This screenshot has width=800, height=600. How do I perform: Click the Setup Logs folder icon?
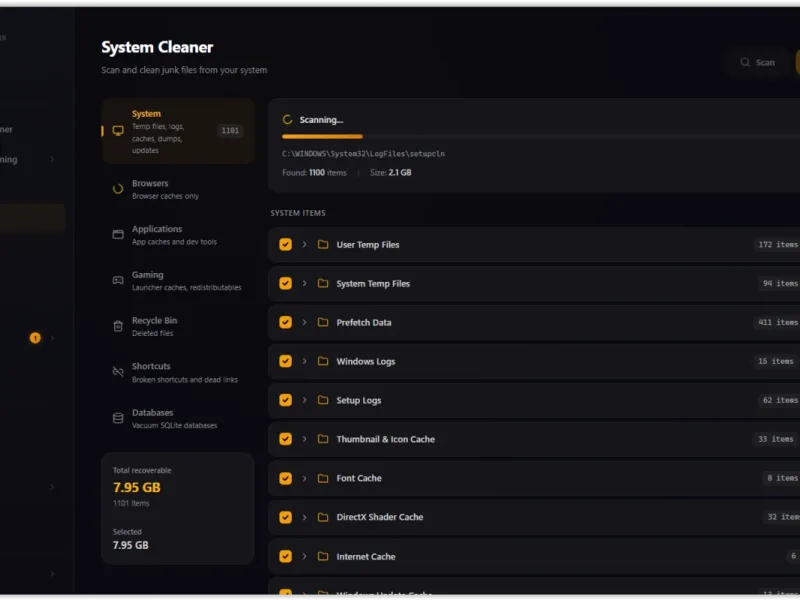tap(323, 400)
